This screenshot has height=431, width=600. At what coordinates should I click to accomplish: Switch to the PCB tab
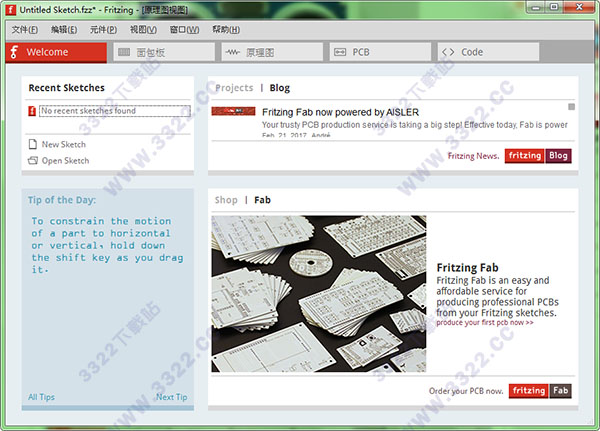tap(380, 52)
